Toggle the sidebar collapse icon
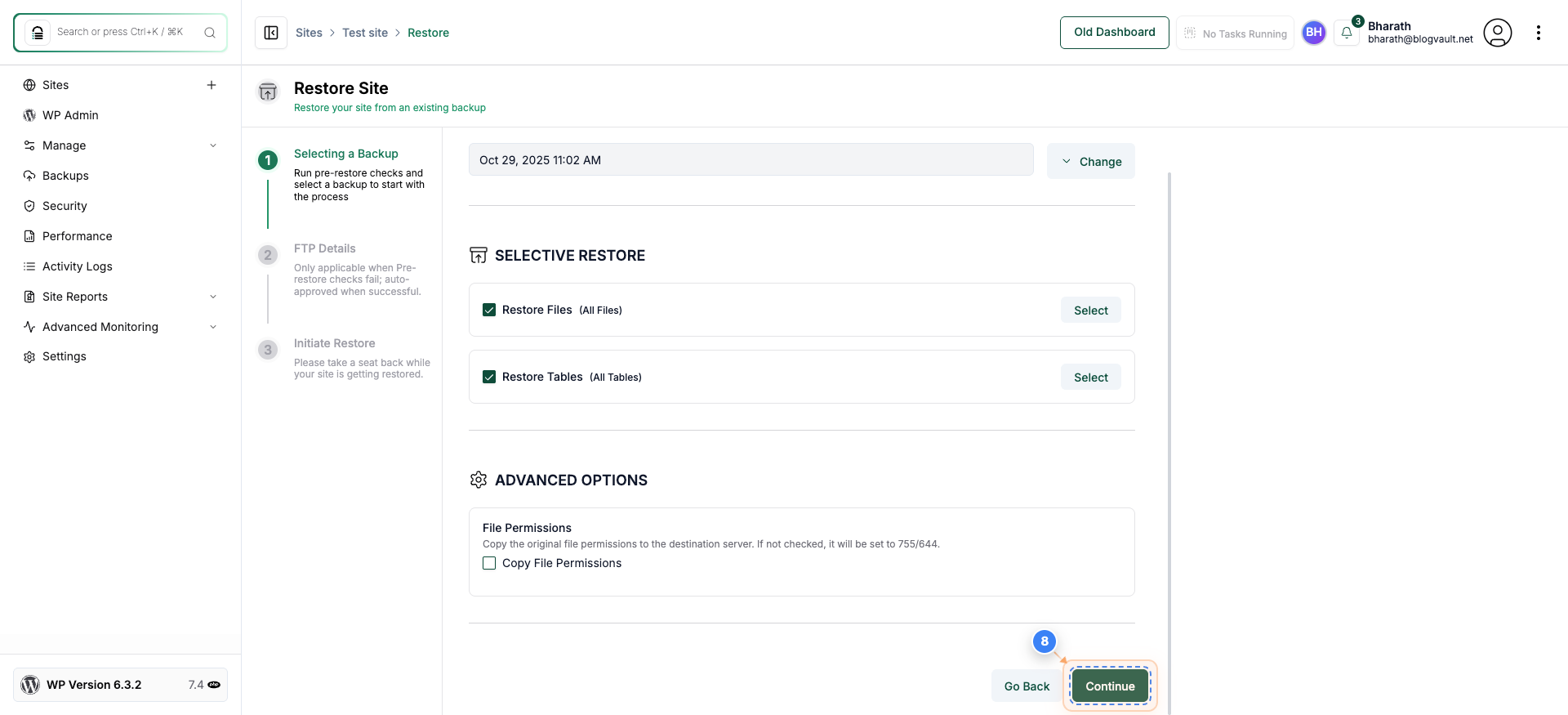The image size is (1568, 715). tap(271, 33)
